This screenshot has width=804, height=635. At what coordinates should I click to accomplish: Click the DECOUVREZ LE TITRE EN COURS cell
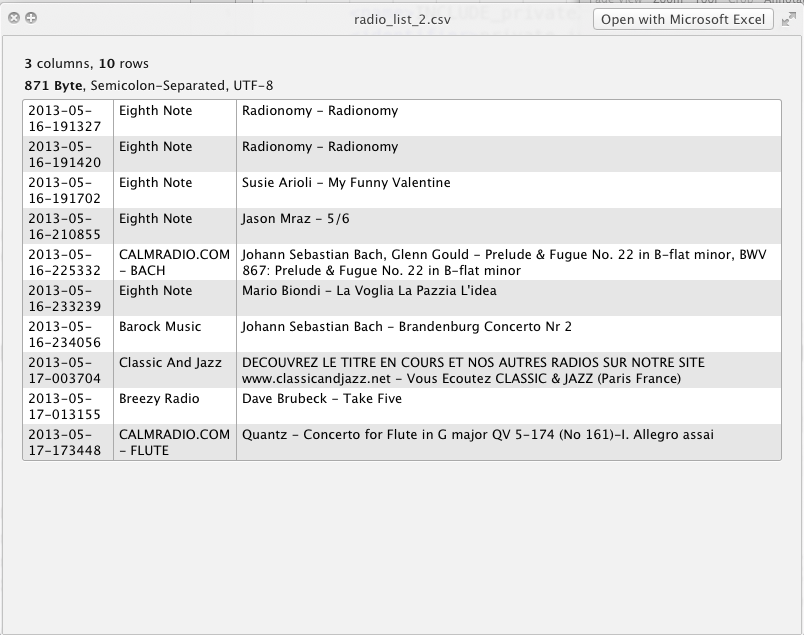point(509,370)
